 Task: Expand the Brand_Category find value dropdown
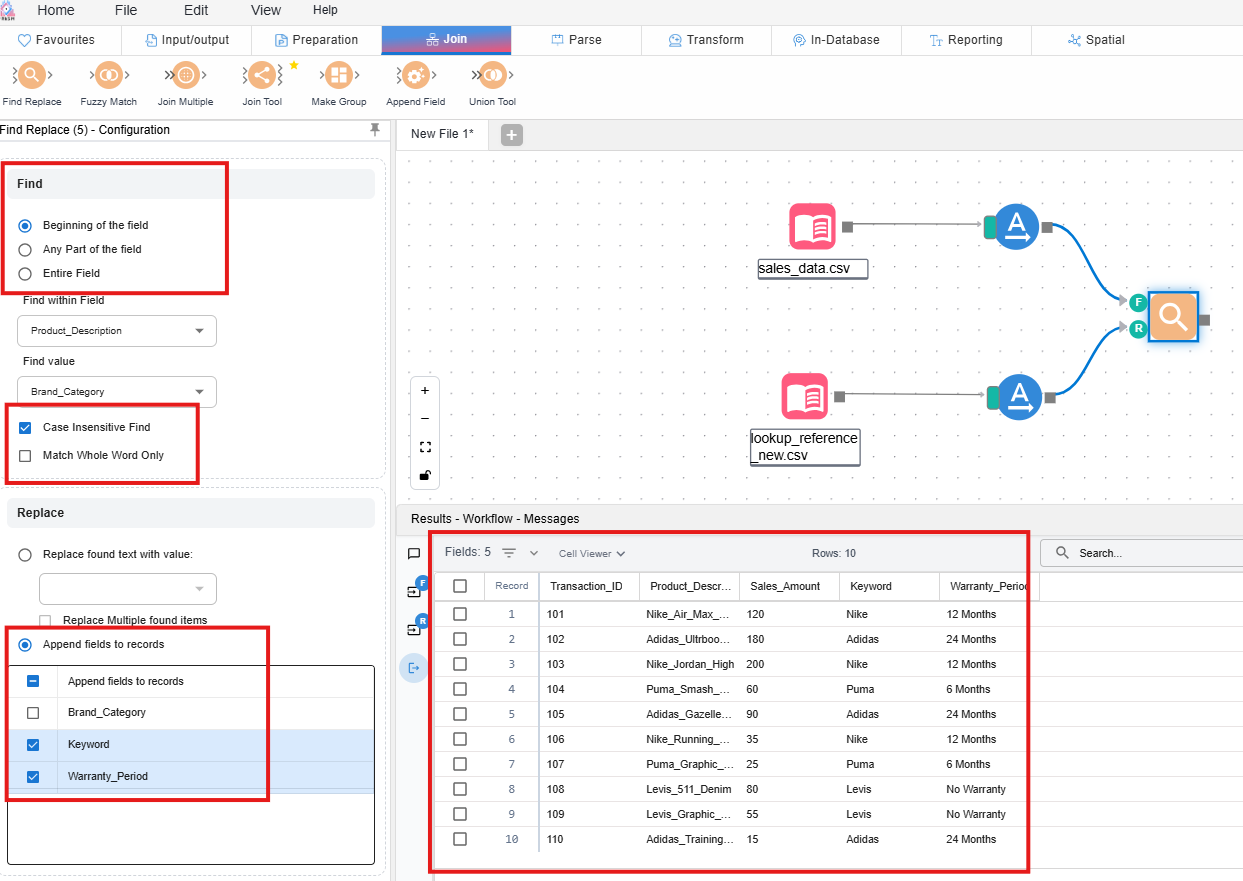tap(117, 392)
